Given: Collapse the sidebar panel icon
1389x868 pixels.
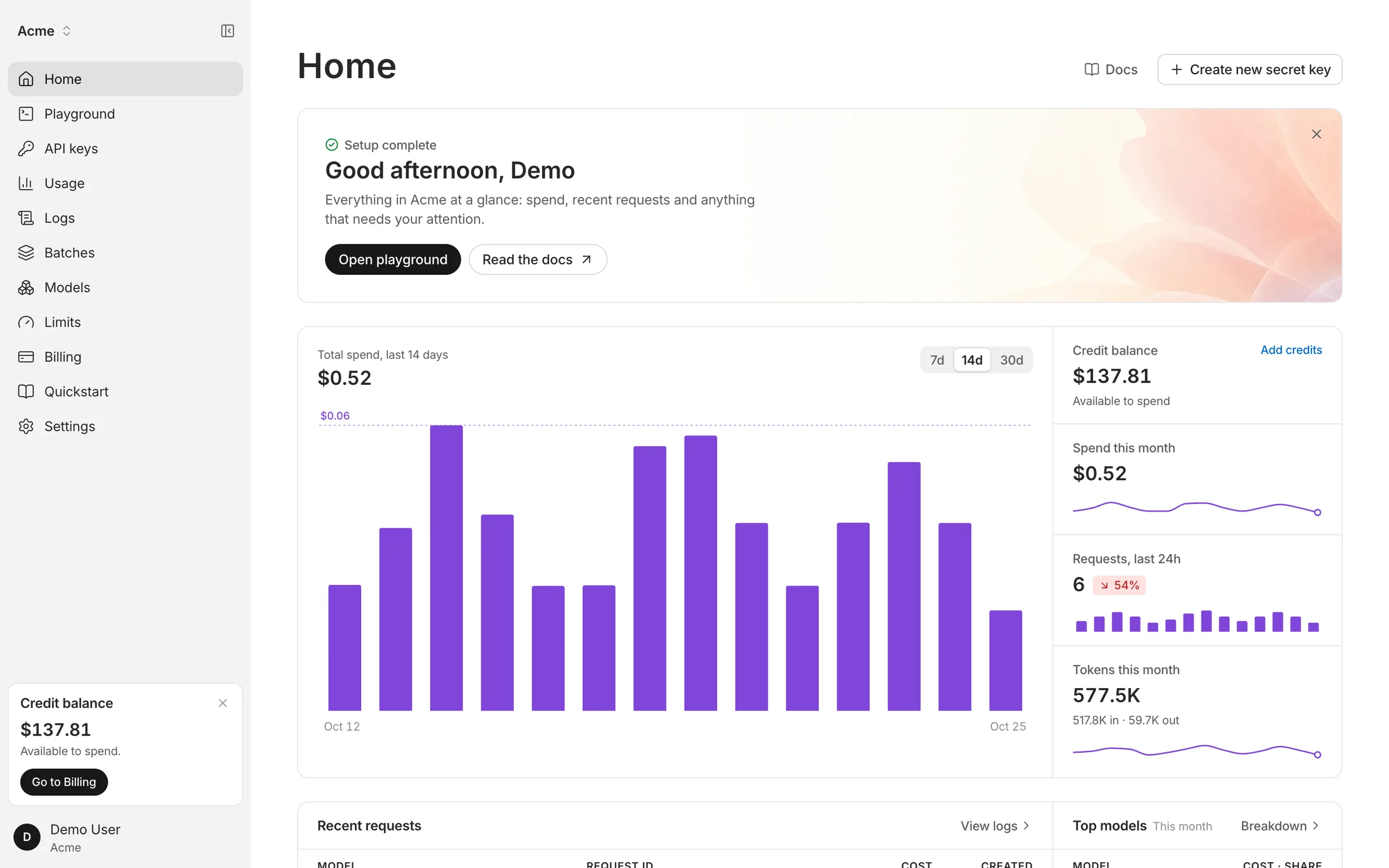Looking at the screenshot, I should point(227,31).
